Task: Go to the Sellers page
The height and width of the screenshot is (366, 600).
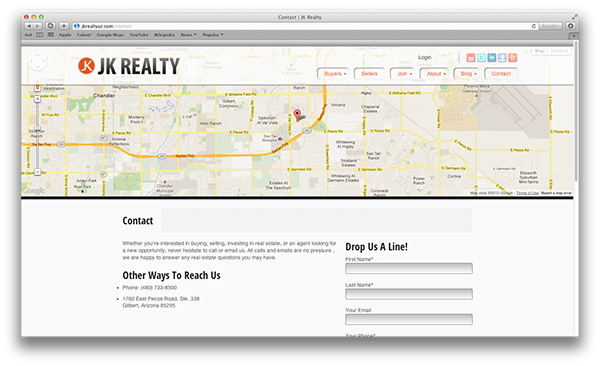Action: [369, 74]
